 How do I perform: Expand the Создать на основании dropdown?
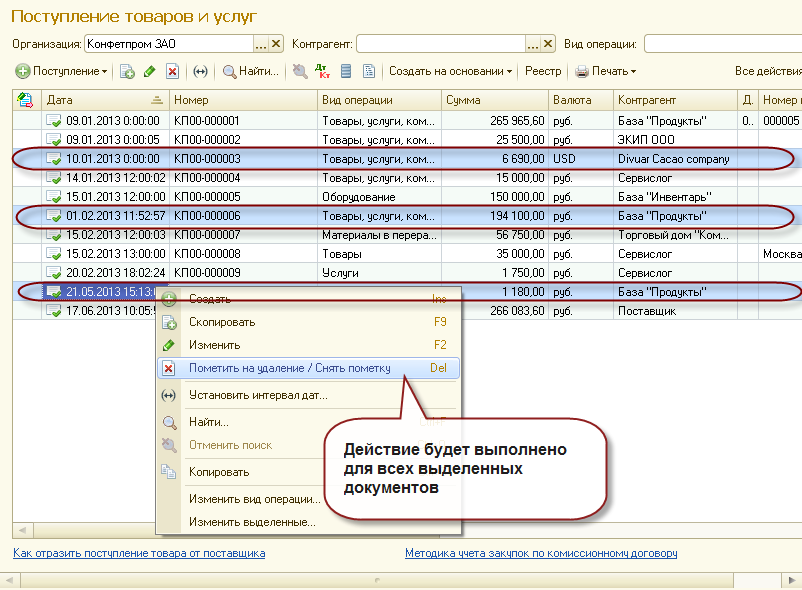[450, 71]
